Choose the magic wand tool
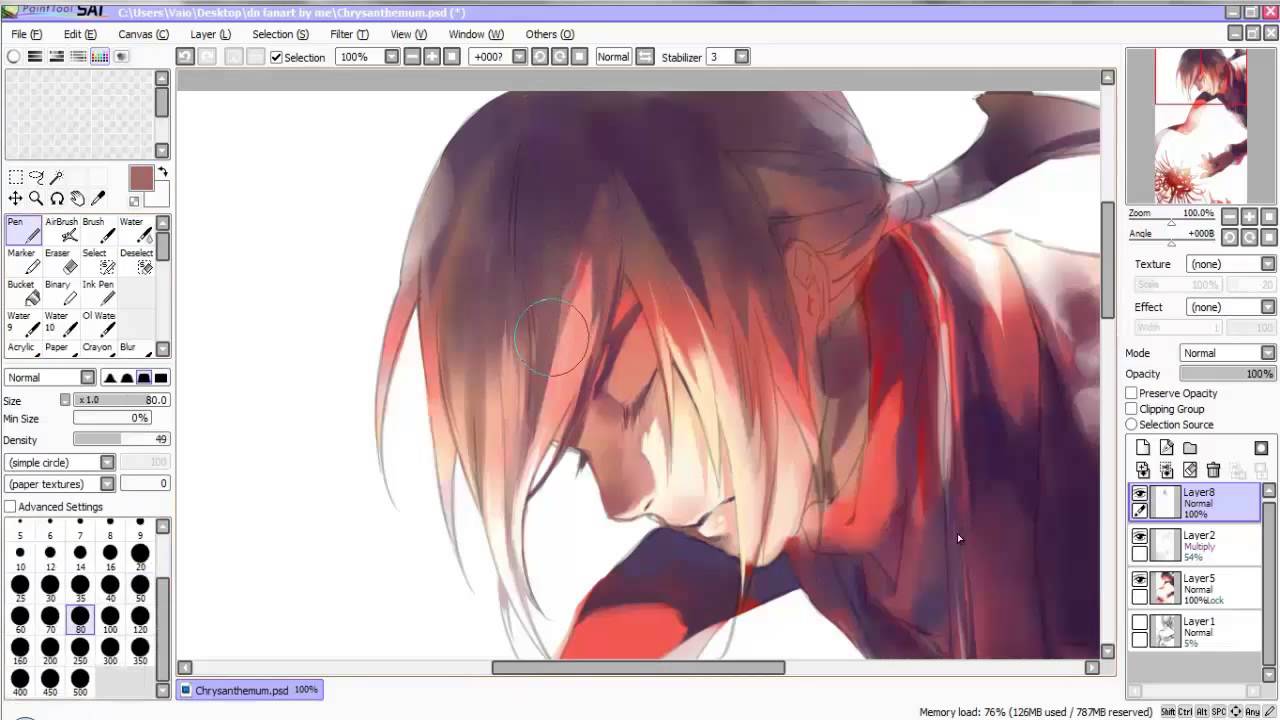This screenshot has height=720, width=1280. coord(57,178)
